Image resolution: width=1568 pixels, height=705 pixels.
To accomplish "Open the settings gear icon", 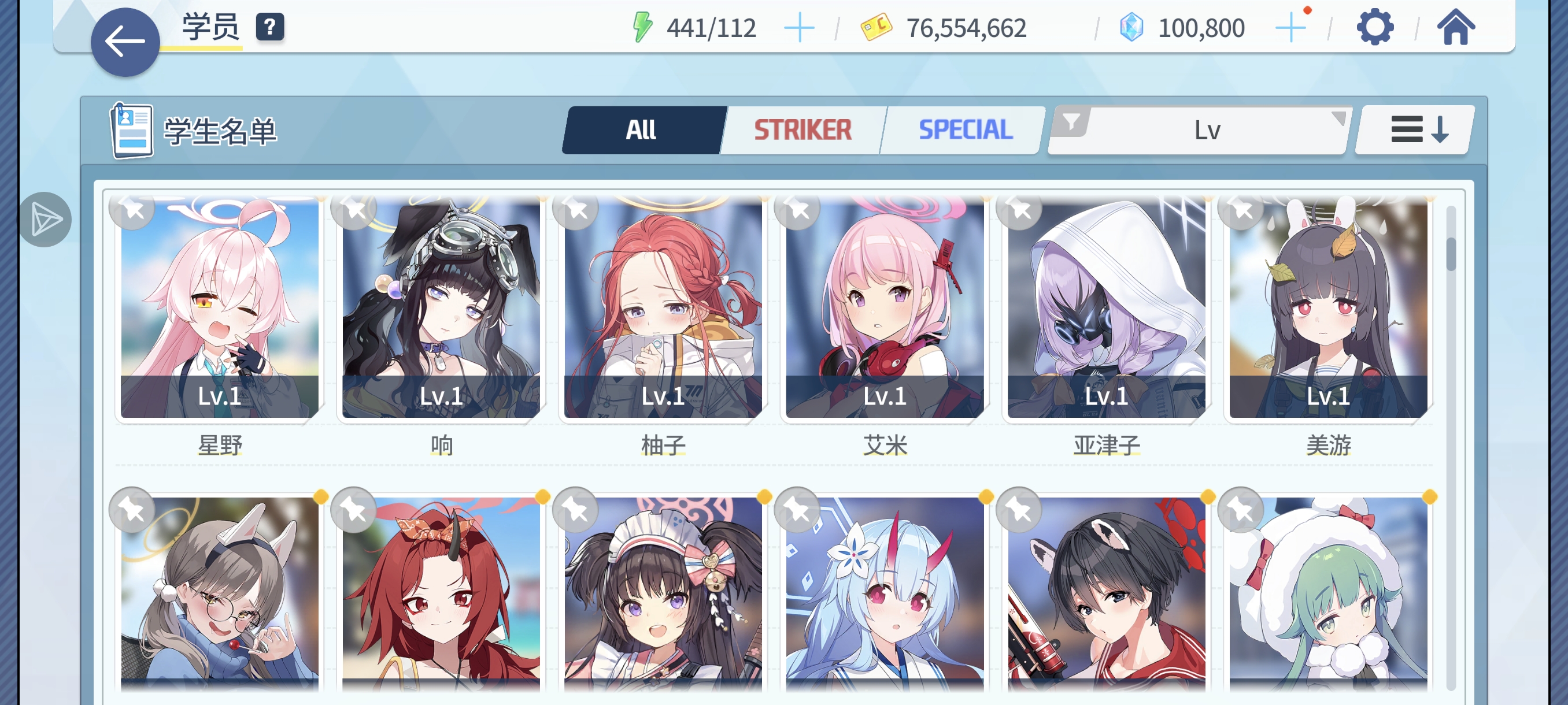I will point(1375,27).
